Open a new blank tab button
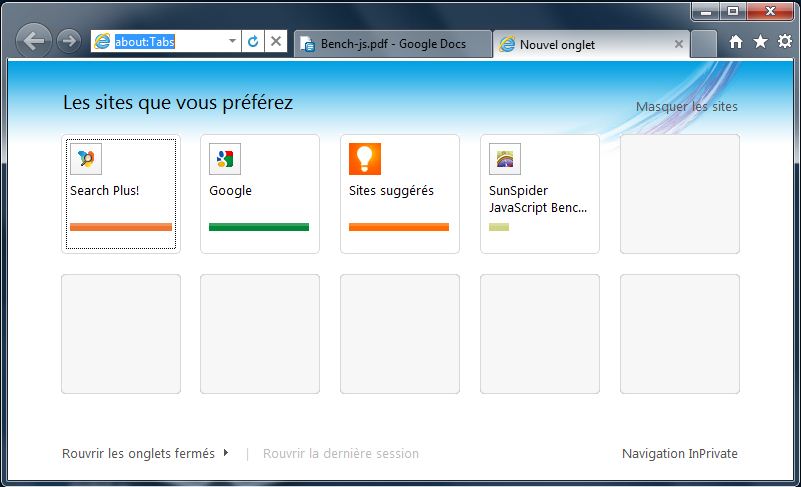 pos(703,44)
